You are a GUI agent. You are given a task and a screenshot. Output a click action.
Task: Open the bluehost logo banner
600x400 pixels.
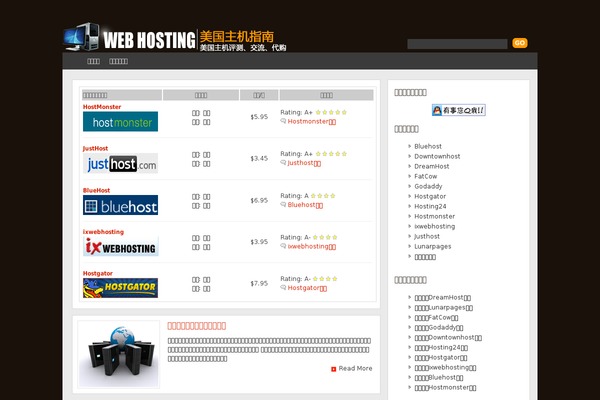click(121, 205)
